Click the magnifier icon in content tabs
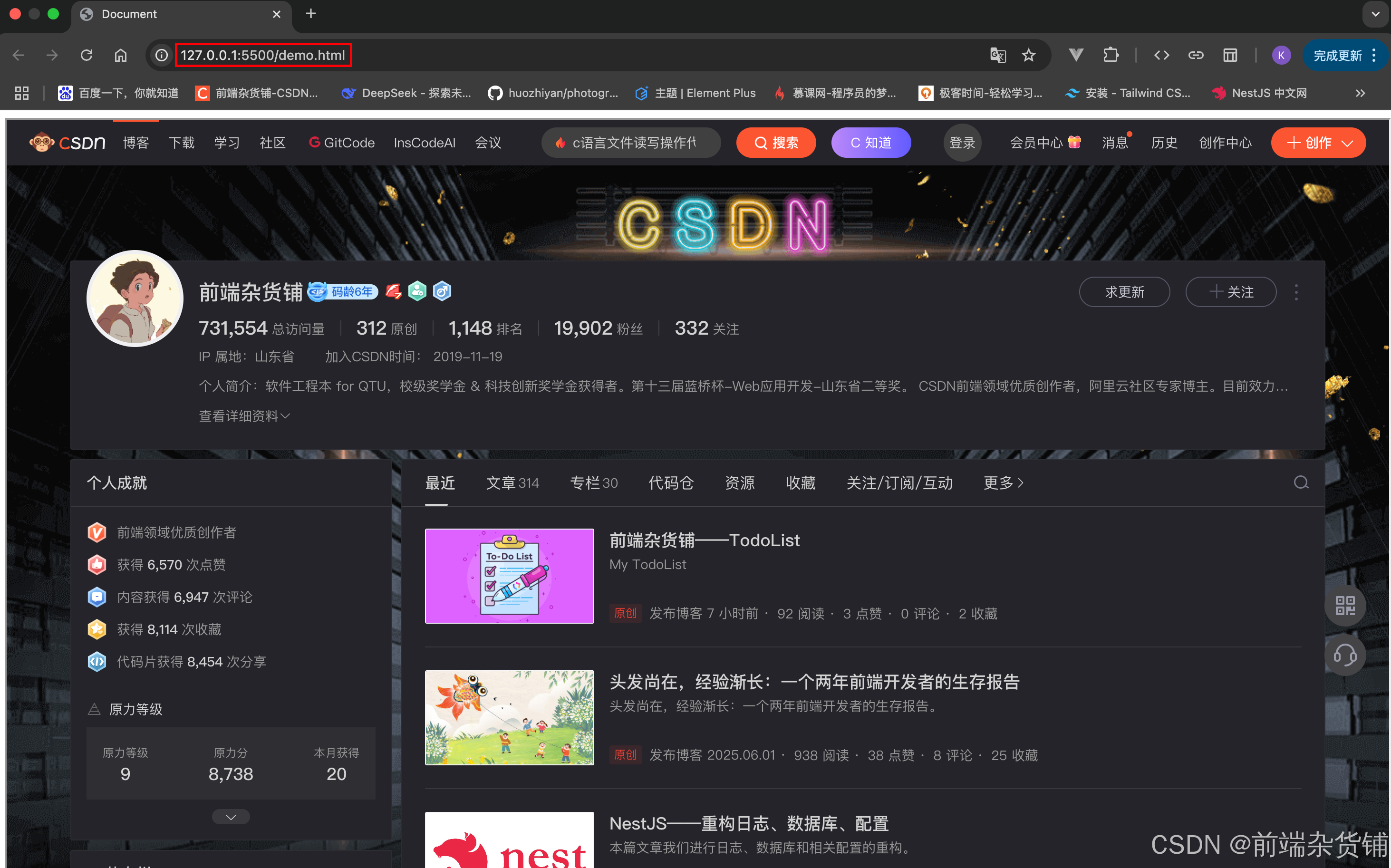This screenshot has height=868, width=1391. pyautogui.click(x=1301, y=483)
